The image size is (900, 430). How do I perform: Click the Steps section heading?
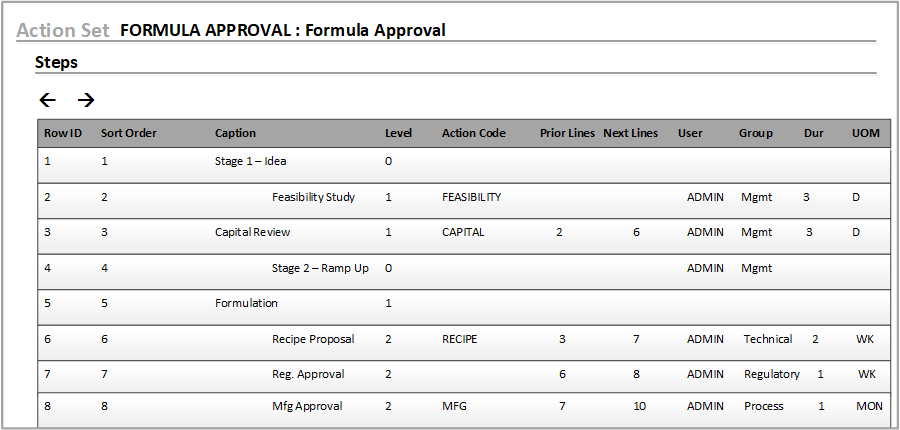point(56,62)
